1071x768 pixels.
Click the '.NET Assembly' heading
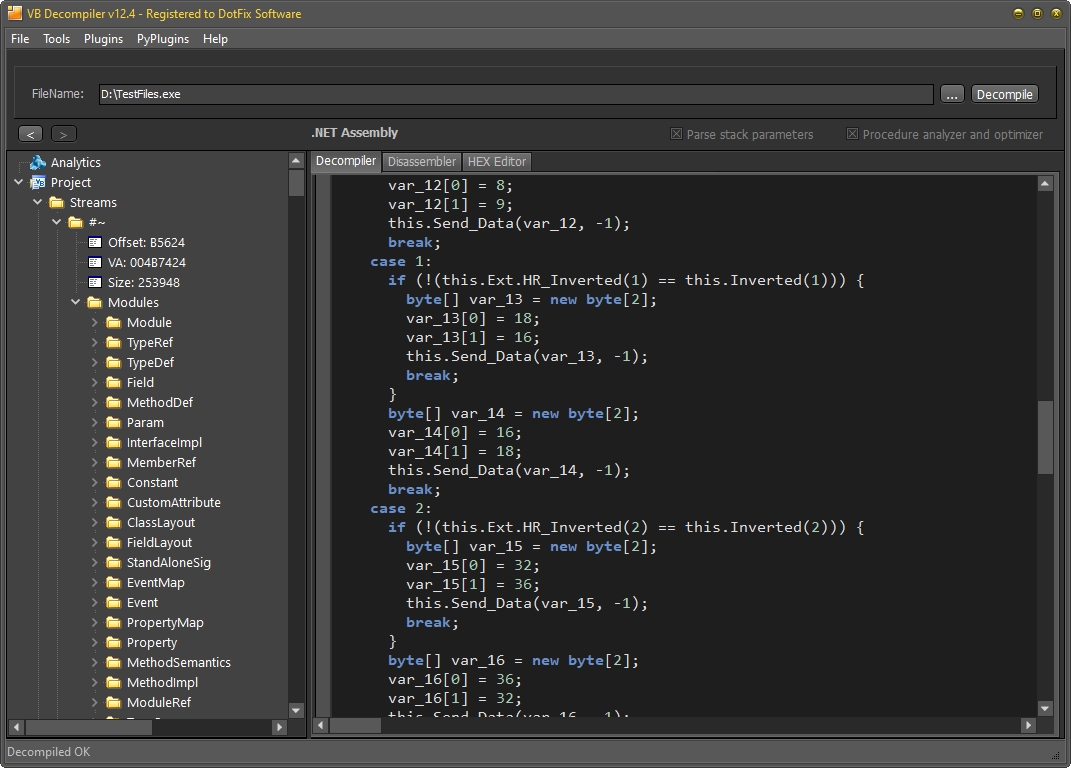coord(354,133)
